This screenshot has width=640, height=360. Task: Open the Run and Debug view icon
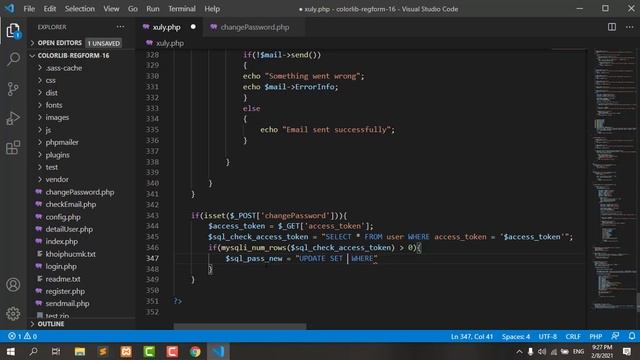[13, 118]
